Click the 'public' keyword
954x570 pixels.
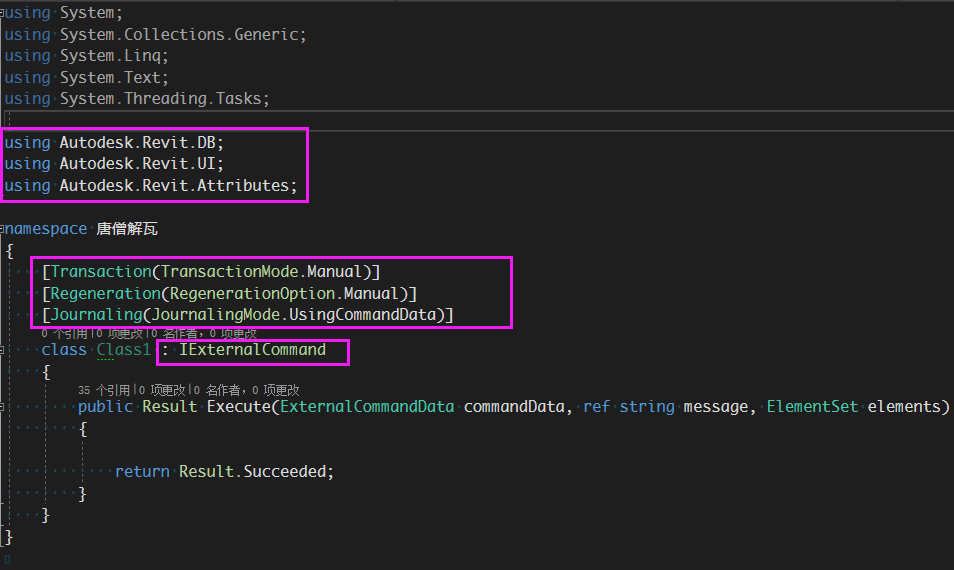pyautogui.click(x=105, y=406)
